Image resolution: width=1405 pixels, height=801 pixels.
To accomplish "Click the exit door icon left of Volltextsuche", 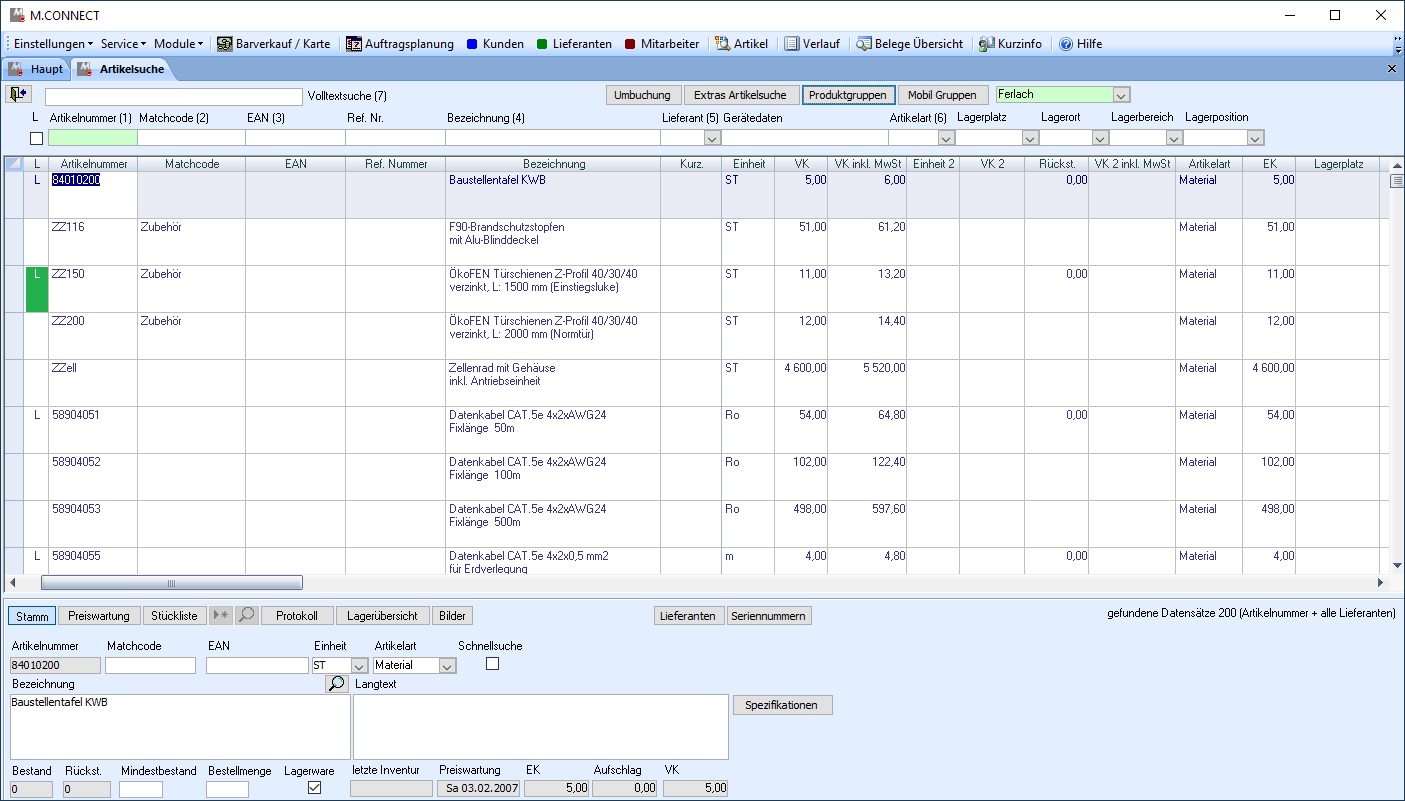I will click(x=18, y=94).
